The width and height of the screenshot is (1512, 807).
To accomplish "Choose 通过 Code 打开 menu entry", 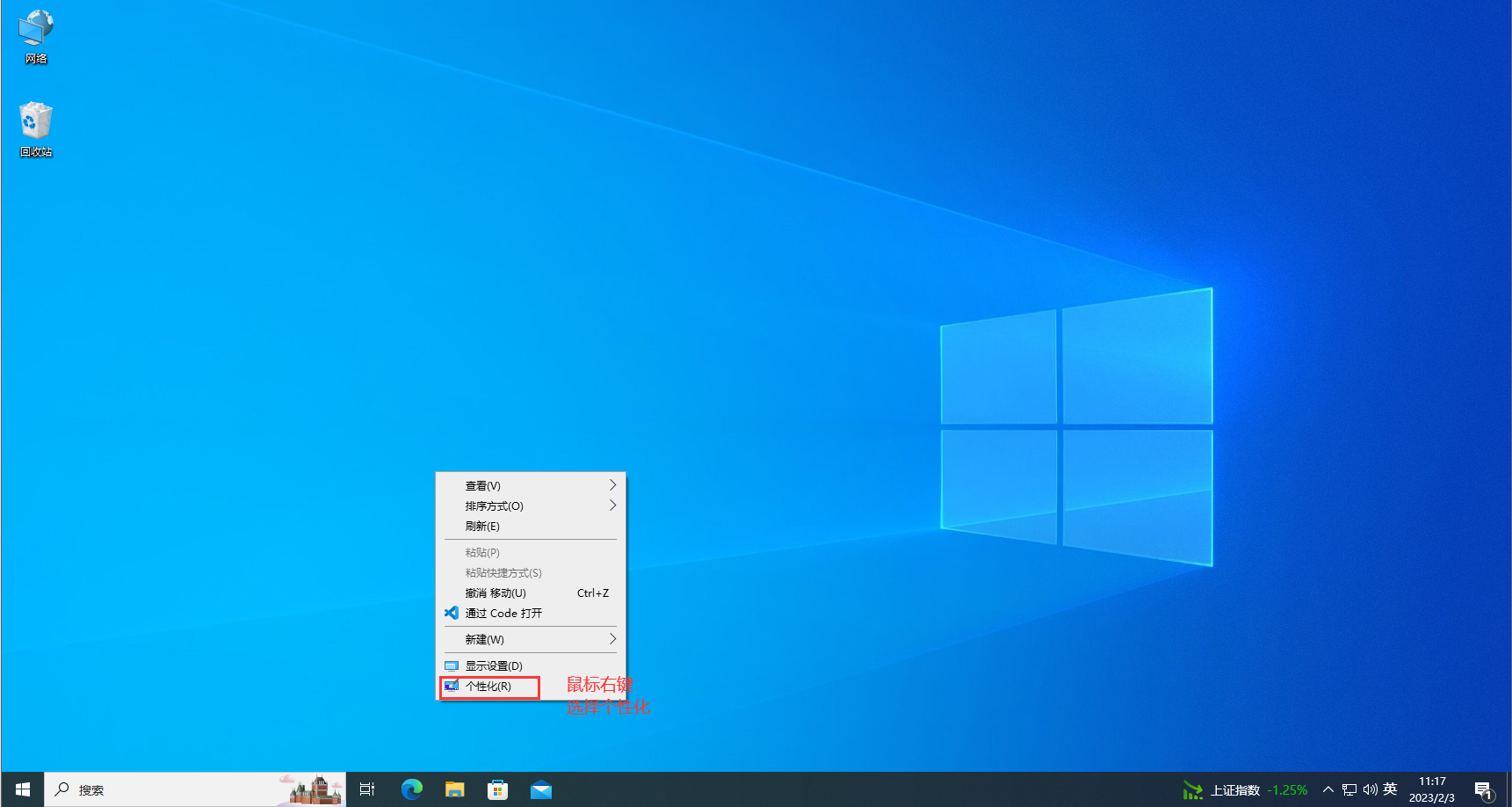I will pyautogui.click(x=531, y=613).
